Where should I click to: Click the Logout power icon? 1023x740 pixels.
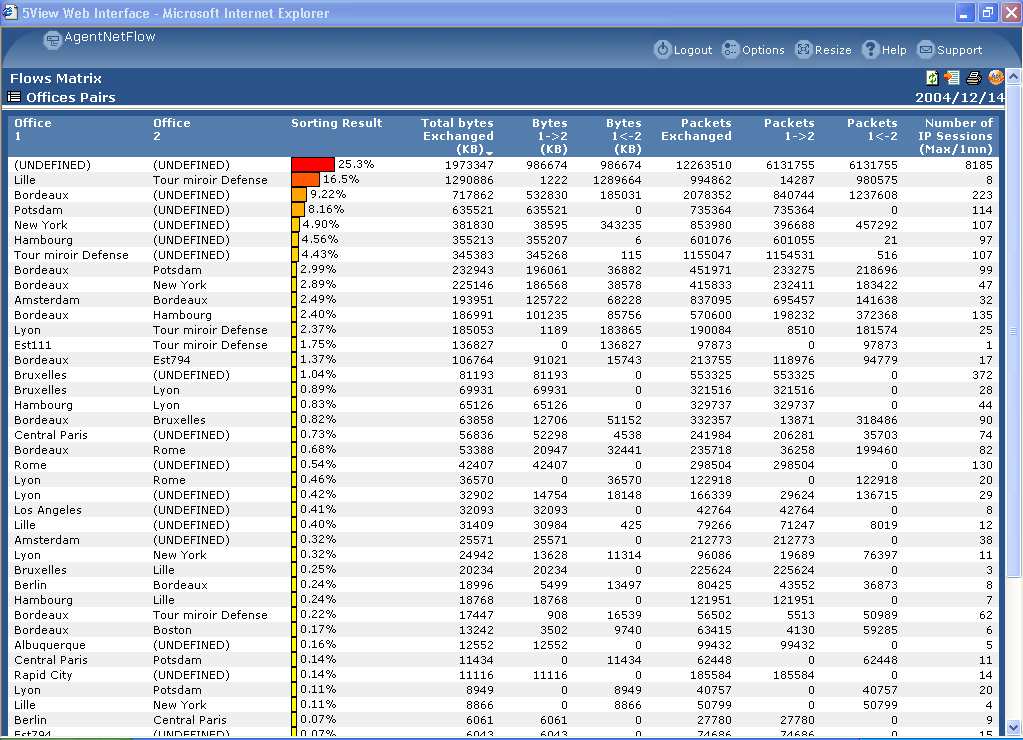click(x=662, y=50)
